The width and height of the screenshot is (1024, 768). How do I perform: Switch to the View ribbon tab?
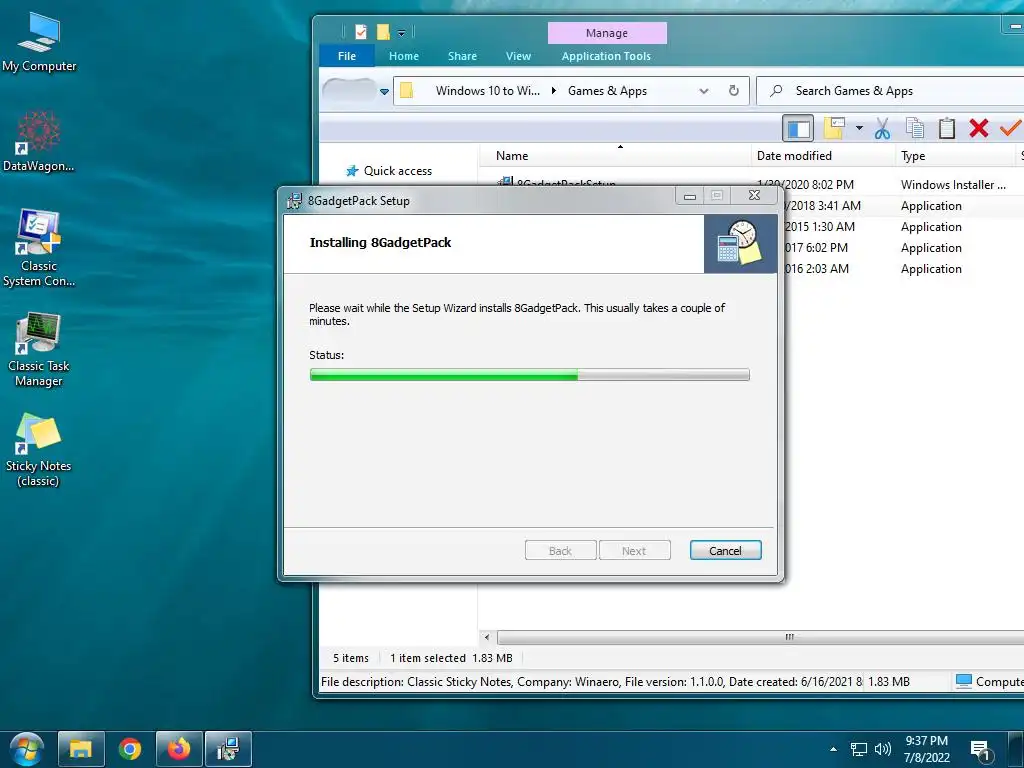518,56
